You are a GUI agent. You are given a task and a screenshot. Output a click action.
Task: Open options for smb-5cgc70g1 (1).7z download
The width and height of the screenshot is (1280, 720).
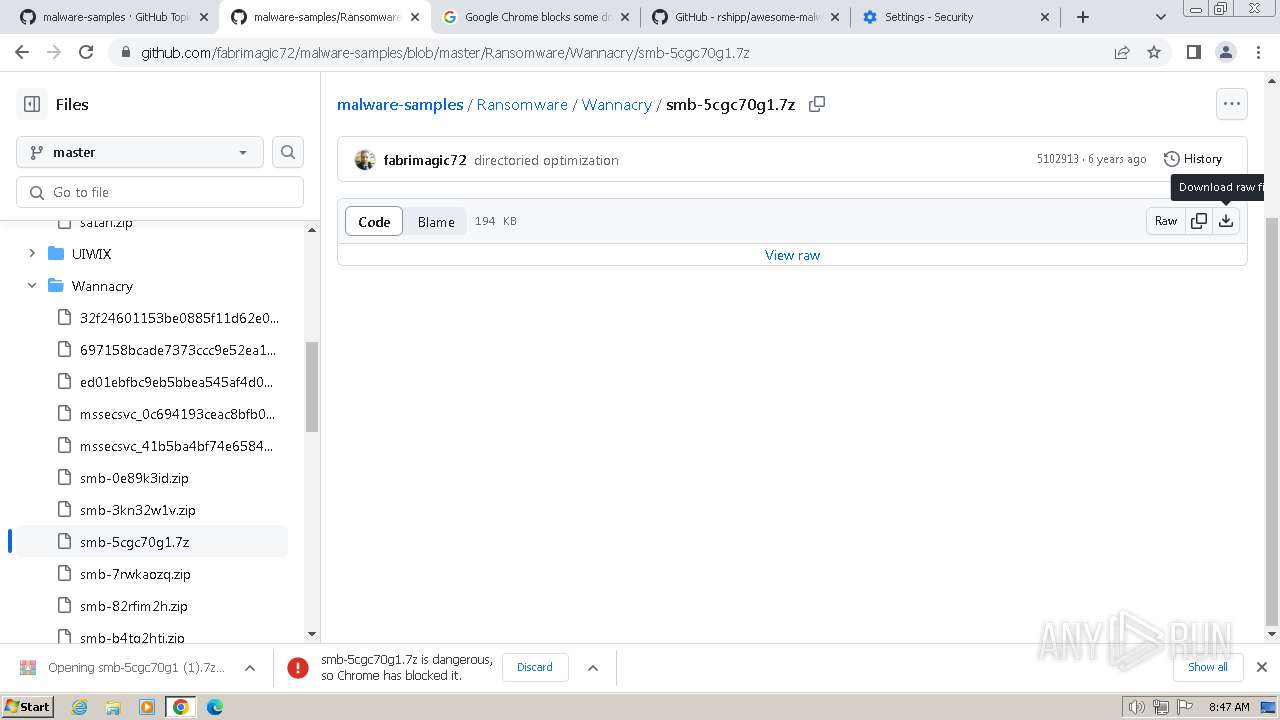(x=250, y=668)
